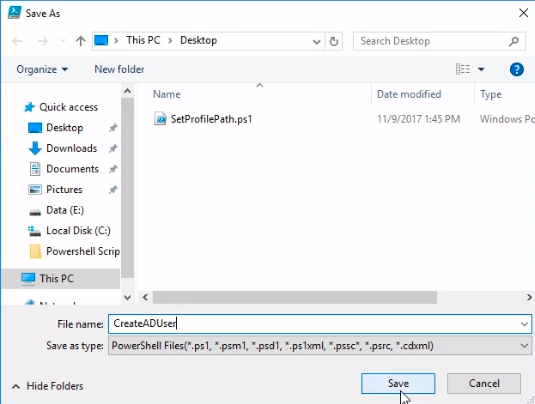
Task: Open the Powershell Scripts folder
Action: click(83, 251)
